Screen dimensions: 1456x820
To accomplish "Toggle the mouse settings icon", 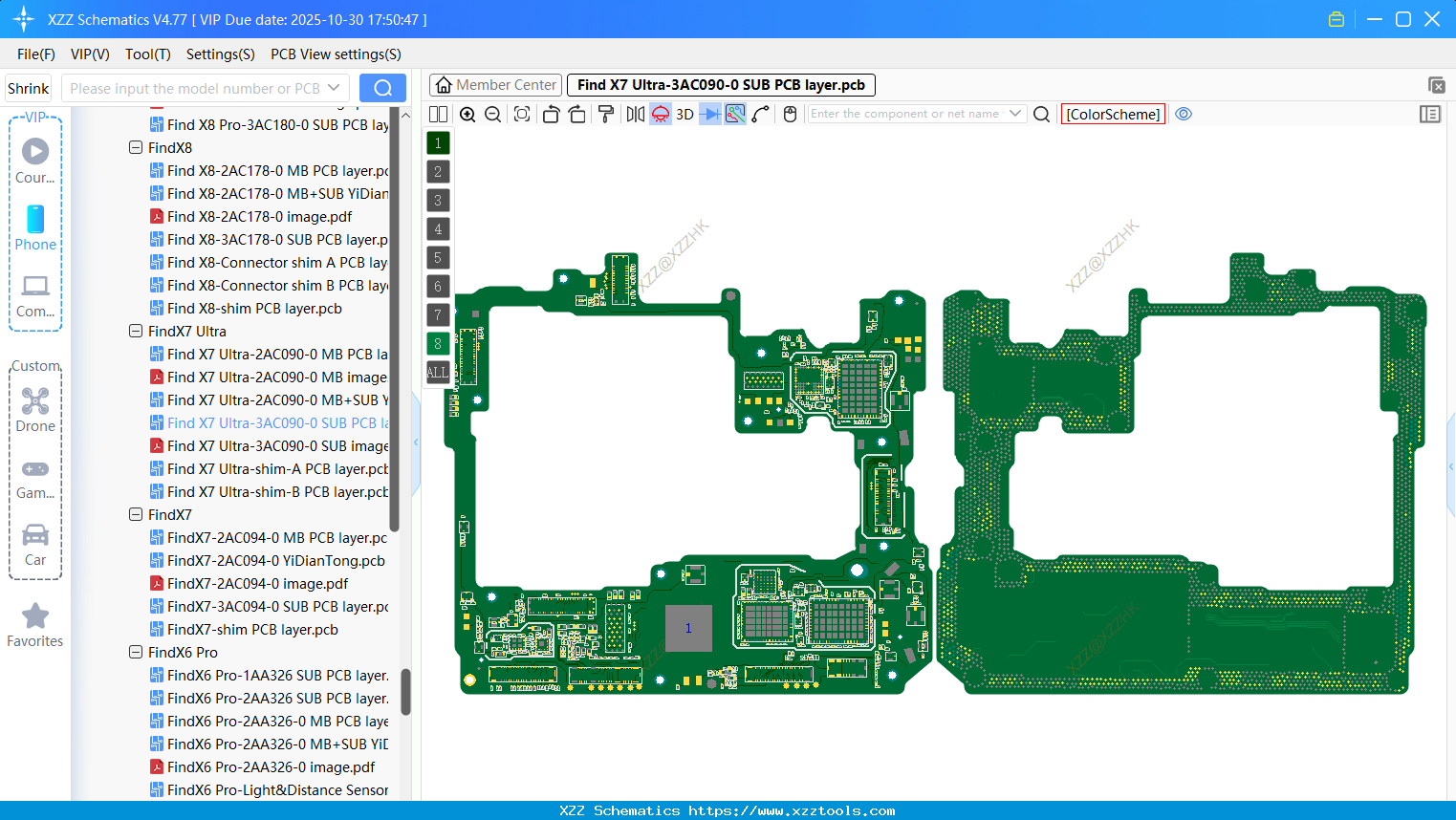I will coord(790,114).
